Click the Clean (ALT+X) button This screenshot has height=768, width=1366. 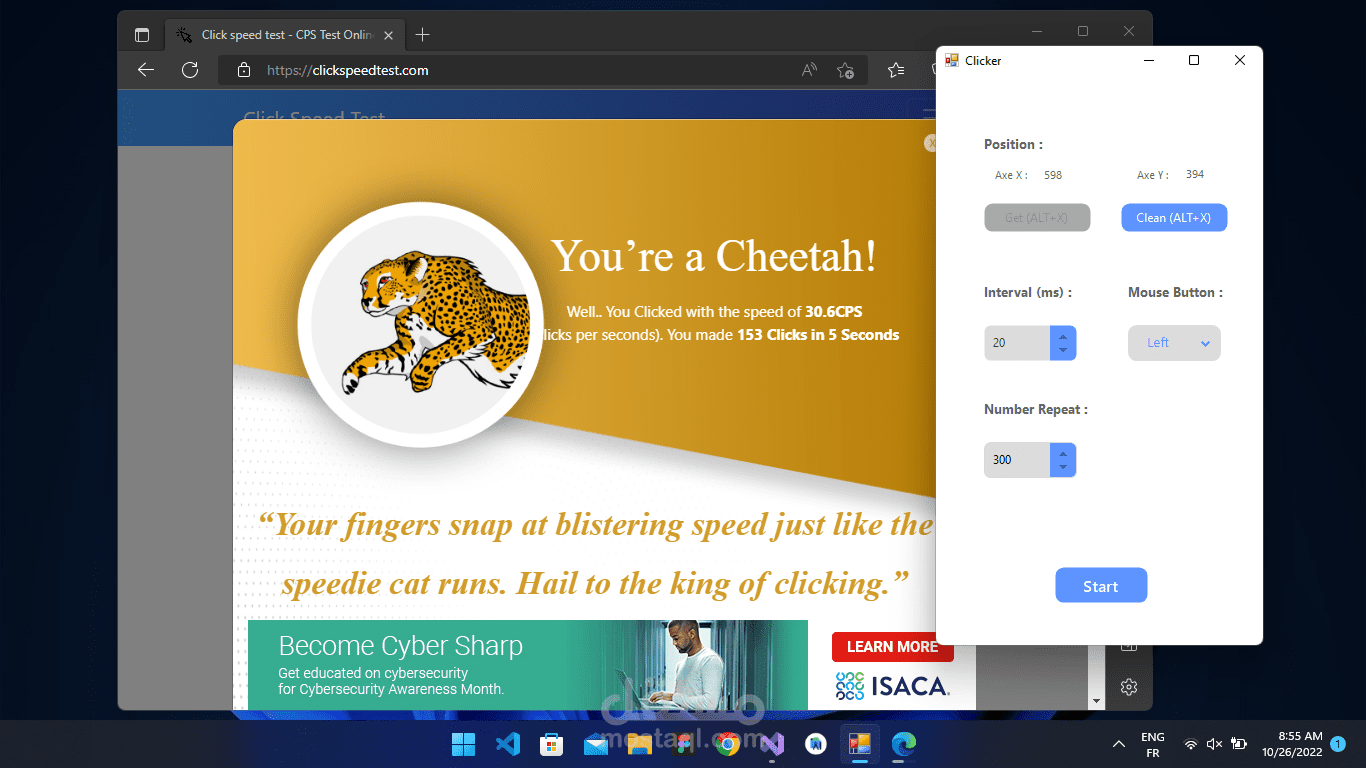click(1174, 217)
